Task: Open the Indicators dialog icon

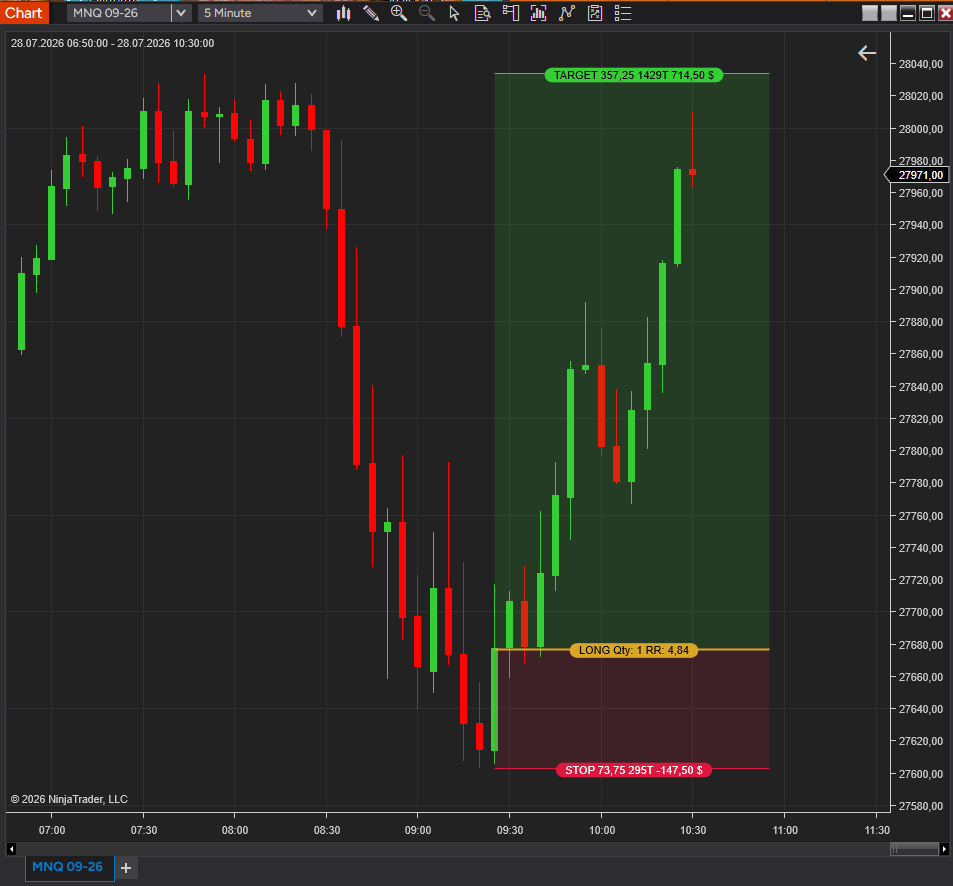Action: [566, 13]
